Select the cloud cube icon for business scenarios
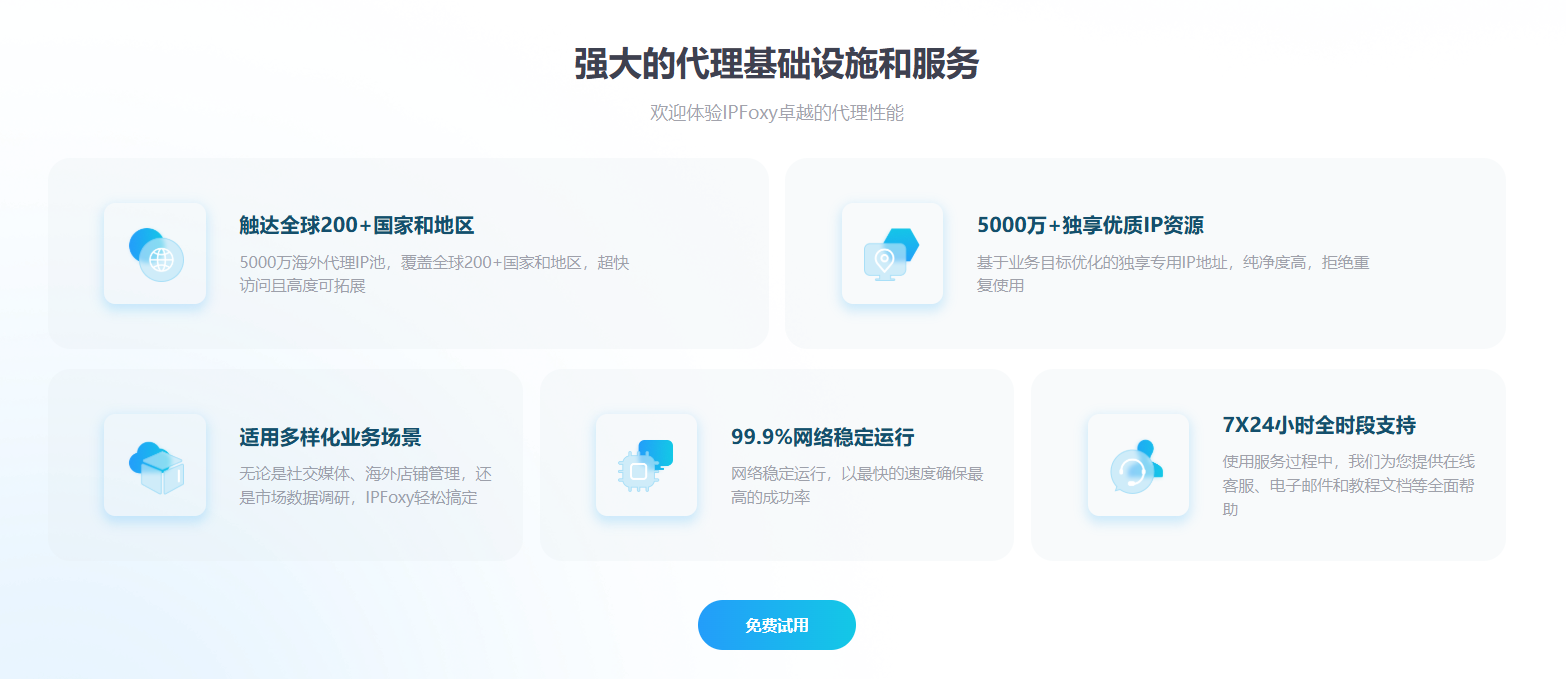Image resolution: width=1566 pixels, height=679 pixels. 155,465
